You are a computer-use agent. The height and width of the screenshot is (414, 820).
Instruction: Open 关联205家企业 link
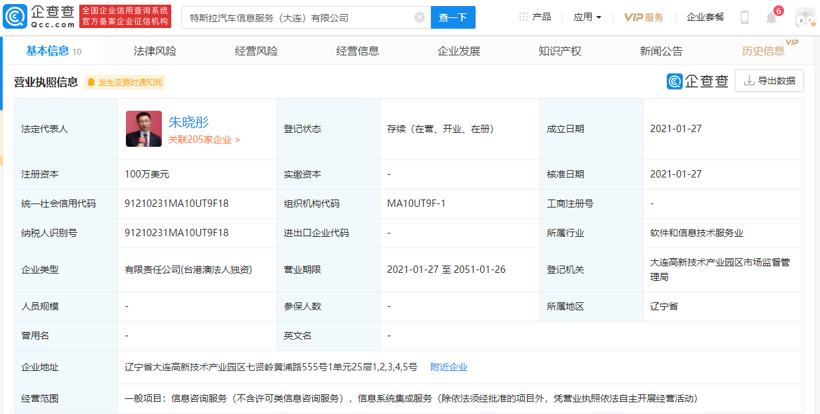click(x=204, y=140)
